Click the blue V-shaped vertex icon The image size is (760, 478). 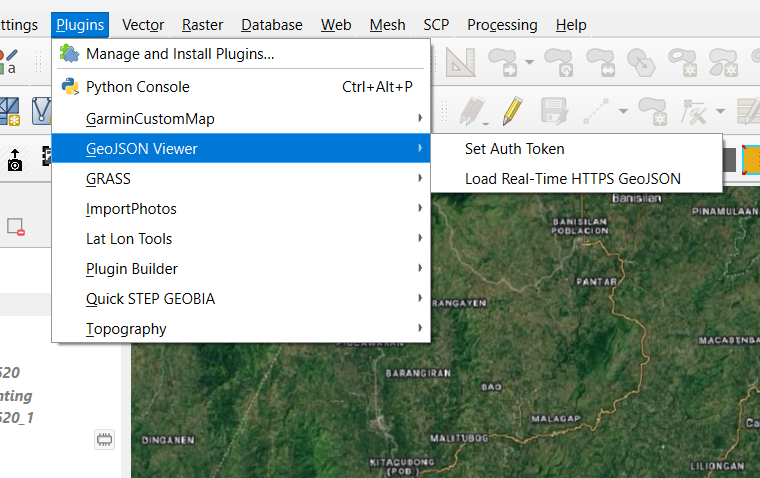point(41,111)
